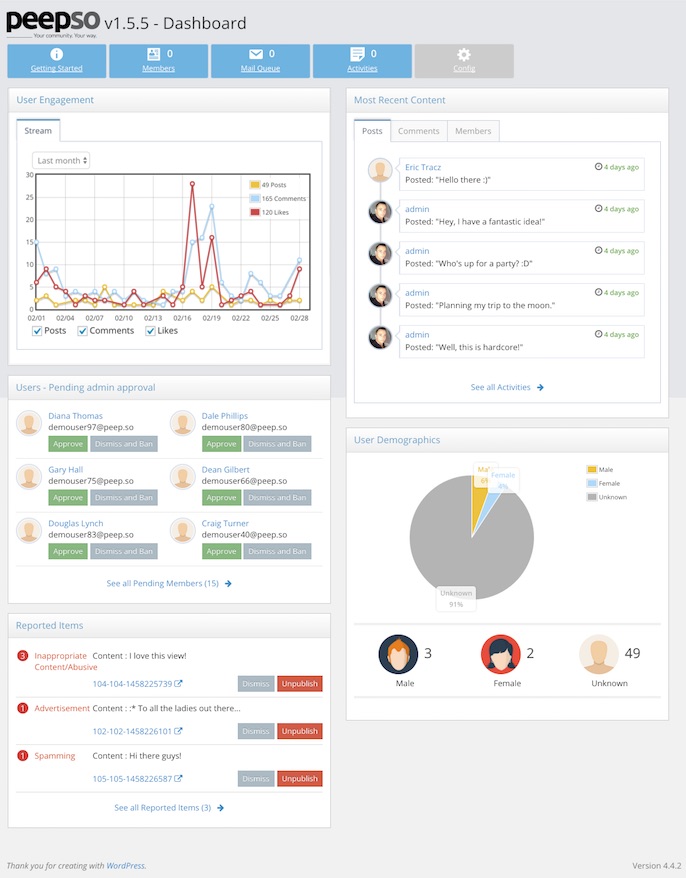Select the Stream tab in User Engagement

[x=38, y=131]
